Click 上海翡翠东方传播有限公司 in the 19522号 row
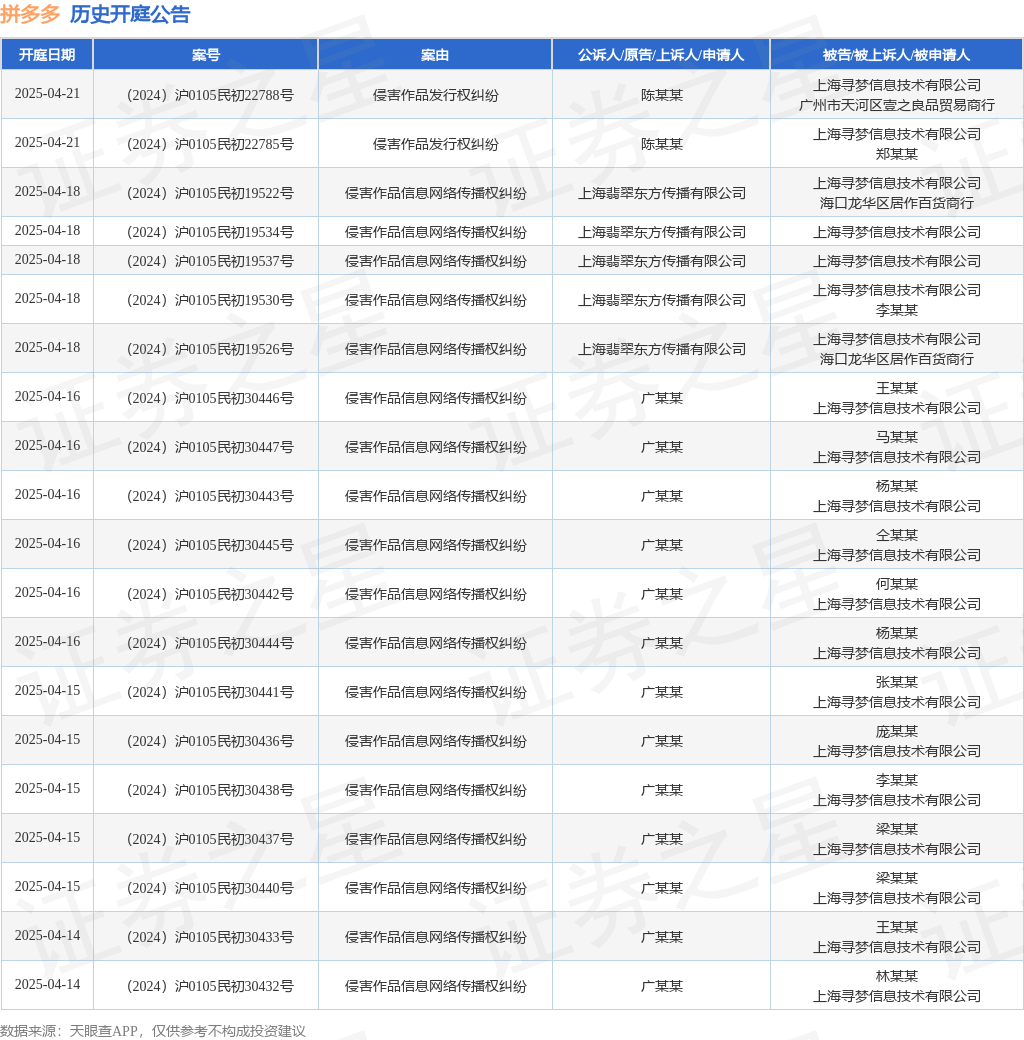Image resolution: width=1024 pixels, height=1040 pixels. pos(661,193)
